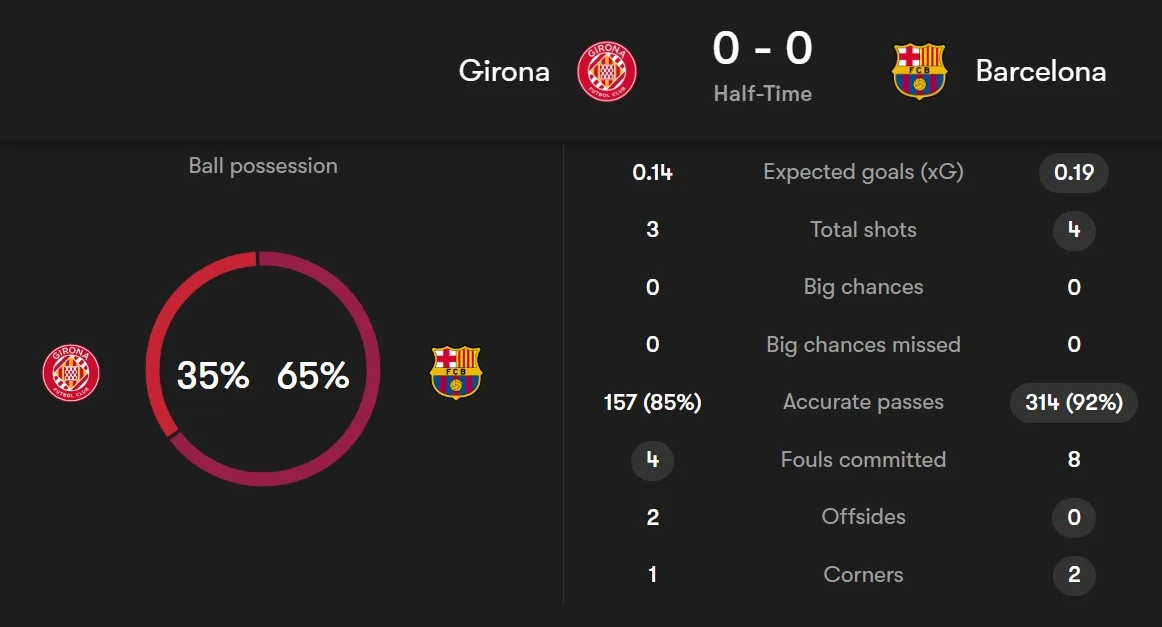Click Barcelona crest beside possession chart

click(x=455, y=373)
